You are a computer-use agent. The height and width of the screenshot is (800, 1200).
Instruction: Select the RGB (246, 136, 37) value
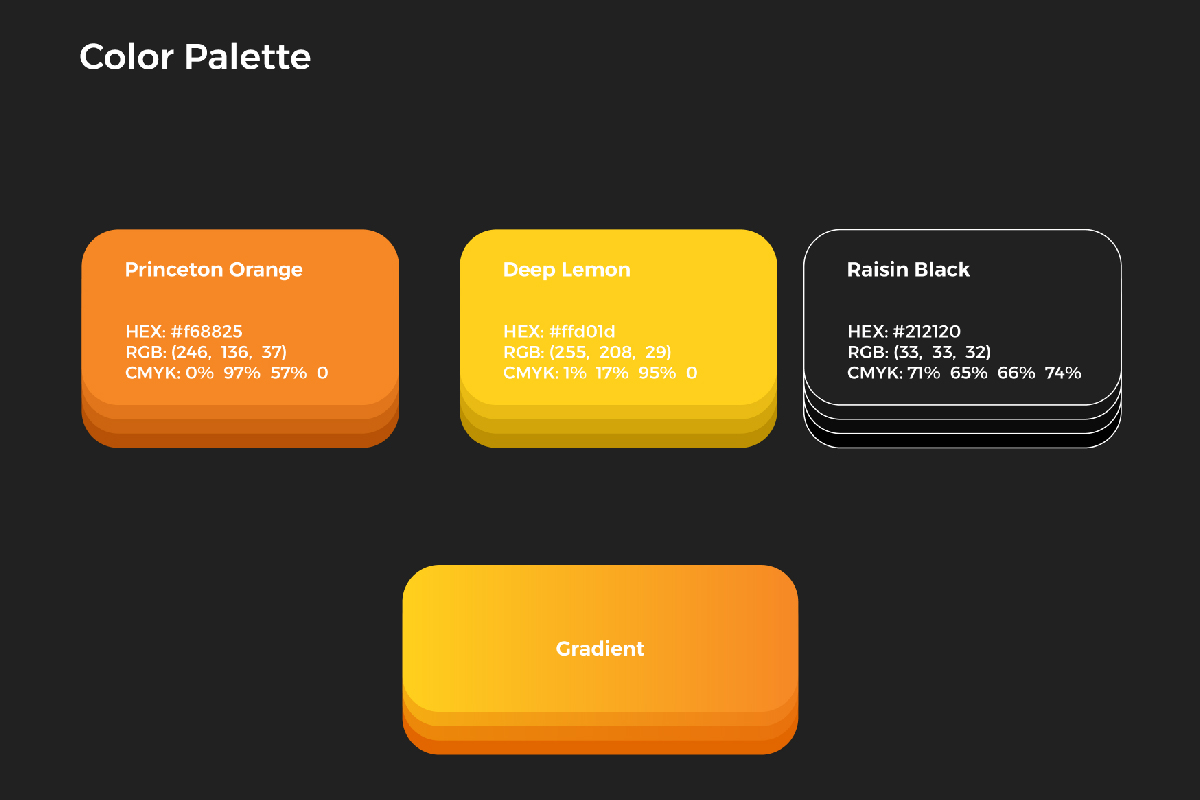pyautogui.click(x=206, y=352)
